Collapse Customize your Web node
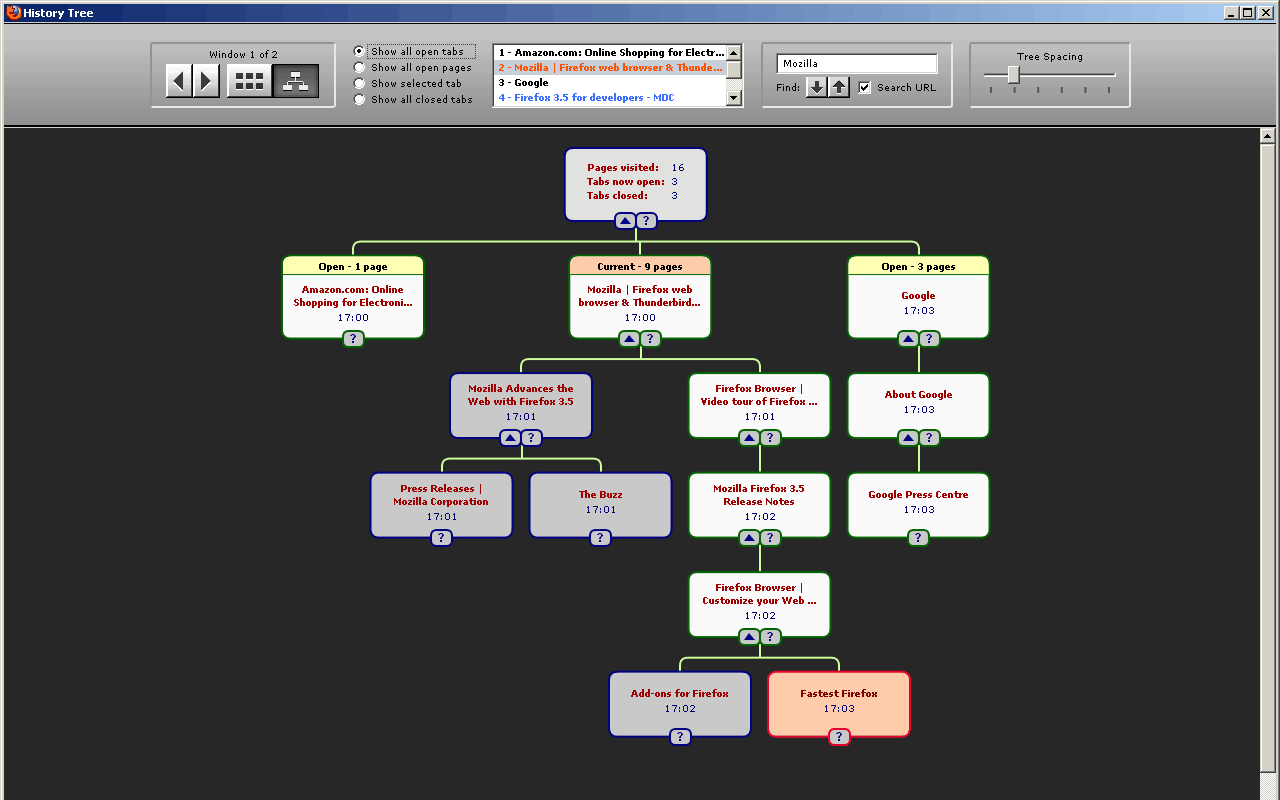This screenshot has height=800, width=1280. pos(749,637)
